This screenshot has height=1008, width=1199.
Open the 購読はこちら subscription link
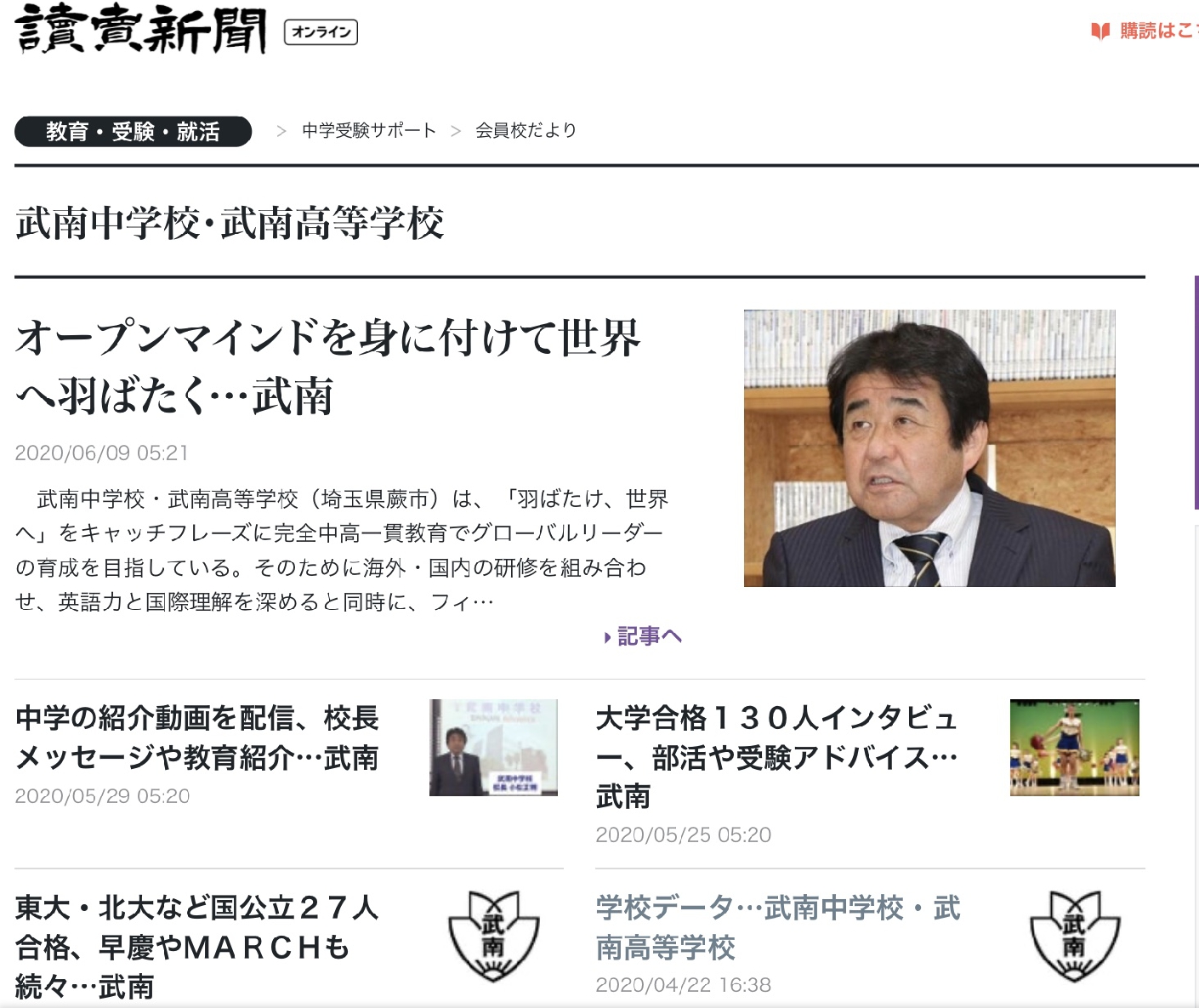(1158, 31)
